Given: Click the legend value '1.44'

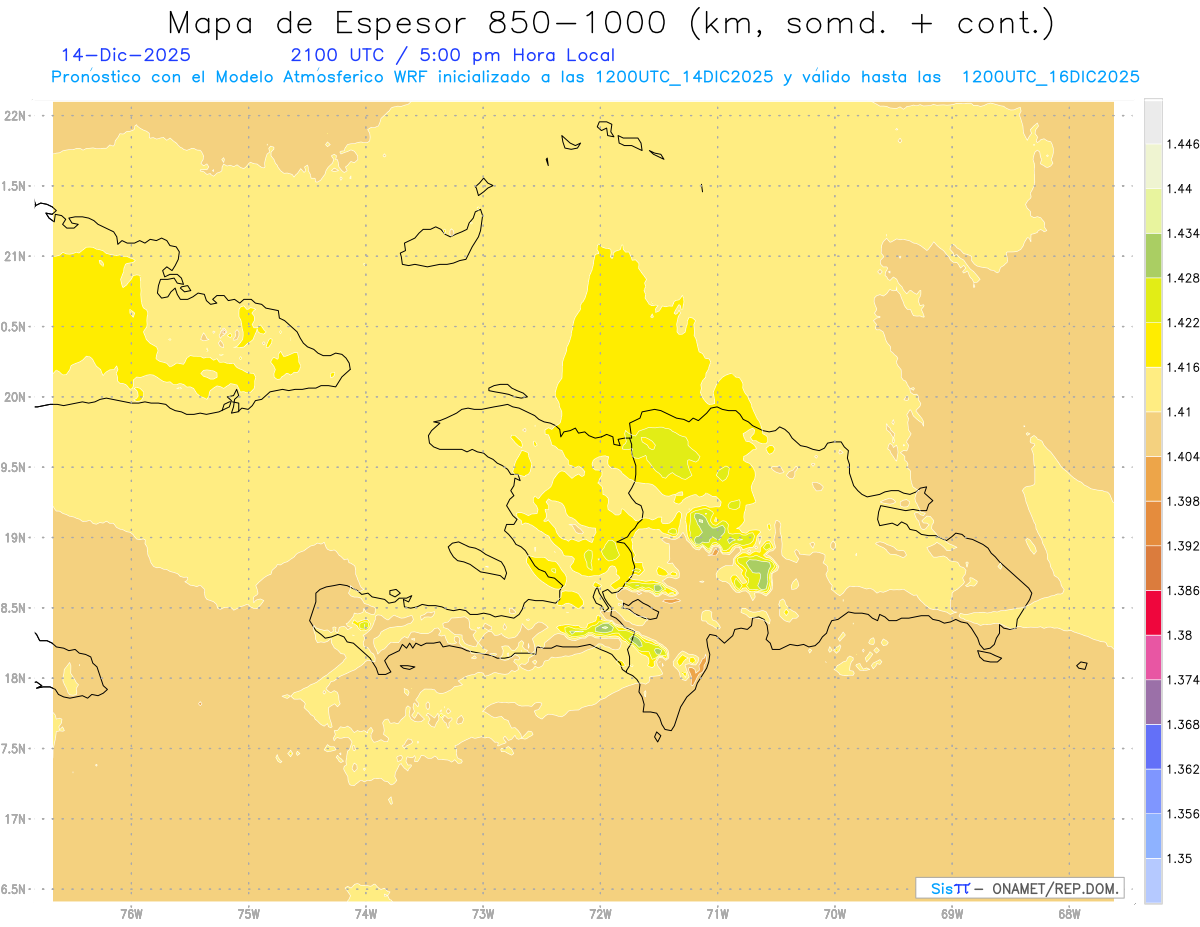Looking at the screenshot, I should (1181, 189).
